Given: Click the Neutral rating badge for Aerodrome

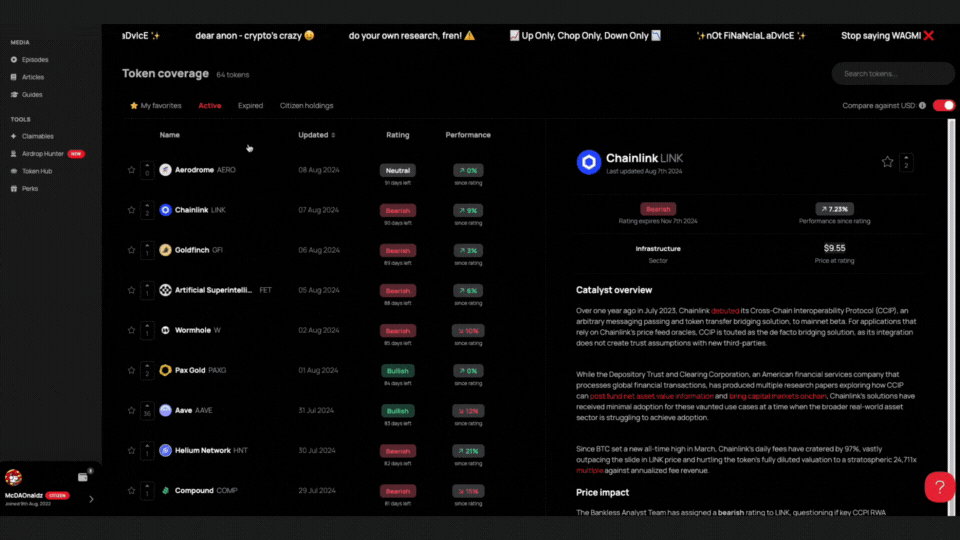Looking at the screenshot, I should (x=397, y=170).
